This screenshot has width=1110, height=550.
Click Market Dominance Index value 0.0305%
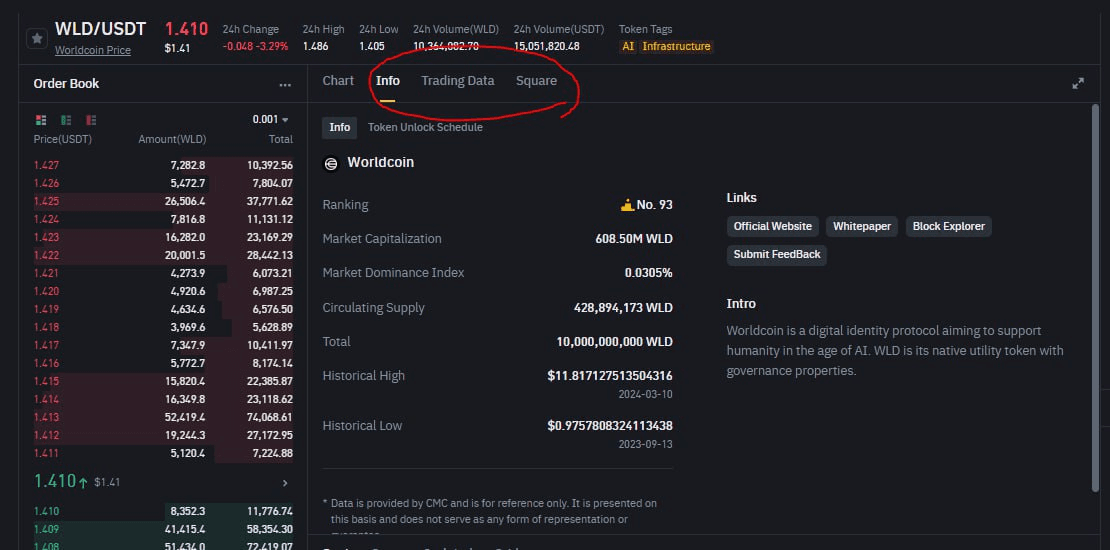click(648, 273)
